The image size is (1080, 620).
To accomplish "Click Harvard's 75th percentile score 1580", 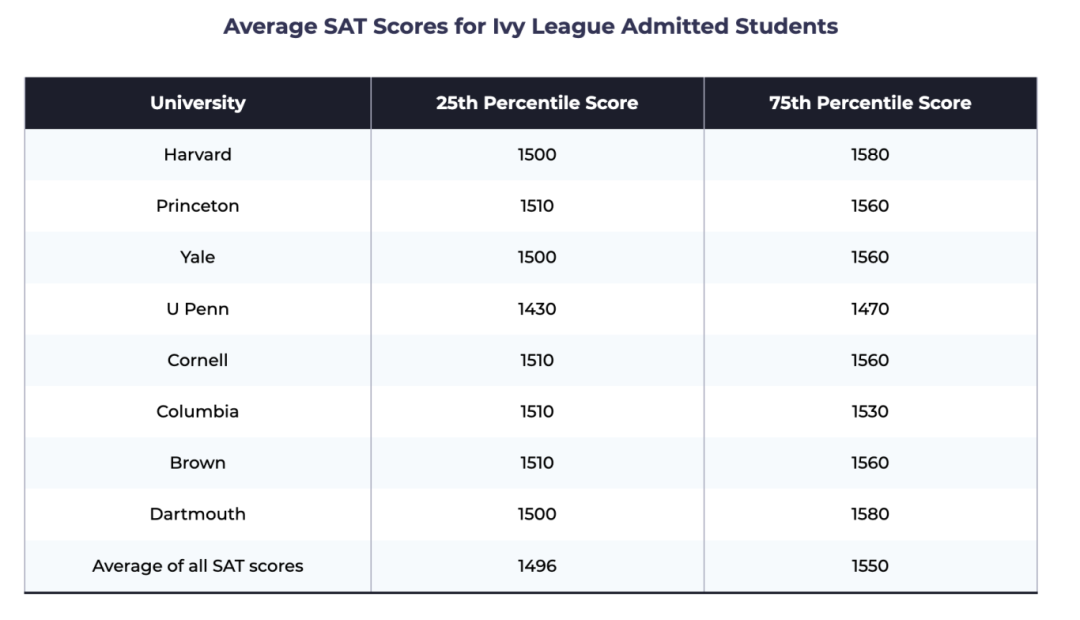I will pos(869,155).
